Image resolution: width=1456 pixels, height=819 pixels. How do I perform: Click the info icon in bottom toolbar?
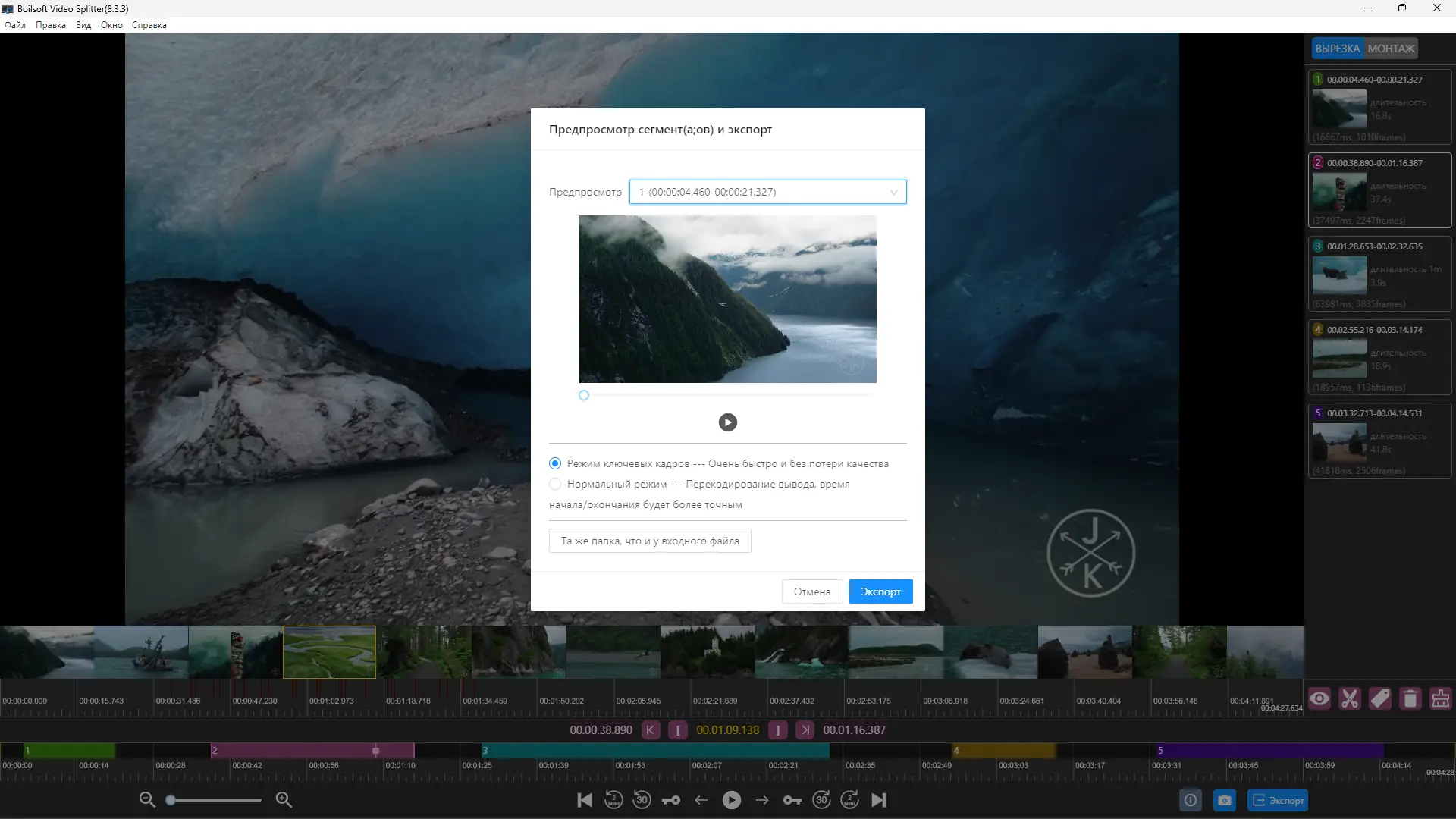point(1191,800)
